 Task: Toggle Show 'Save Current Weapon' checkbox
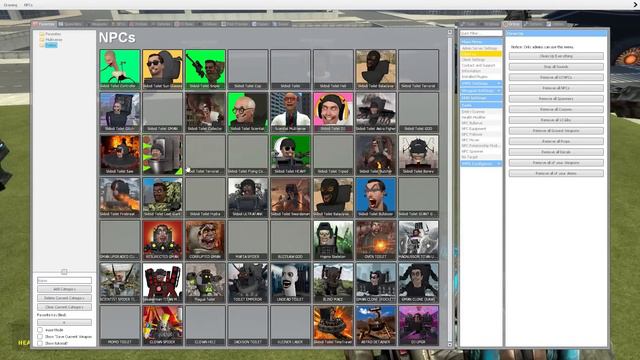[x=40, y=337]
